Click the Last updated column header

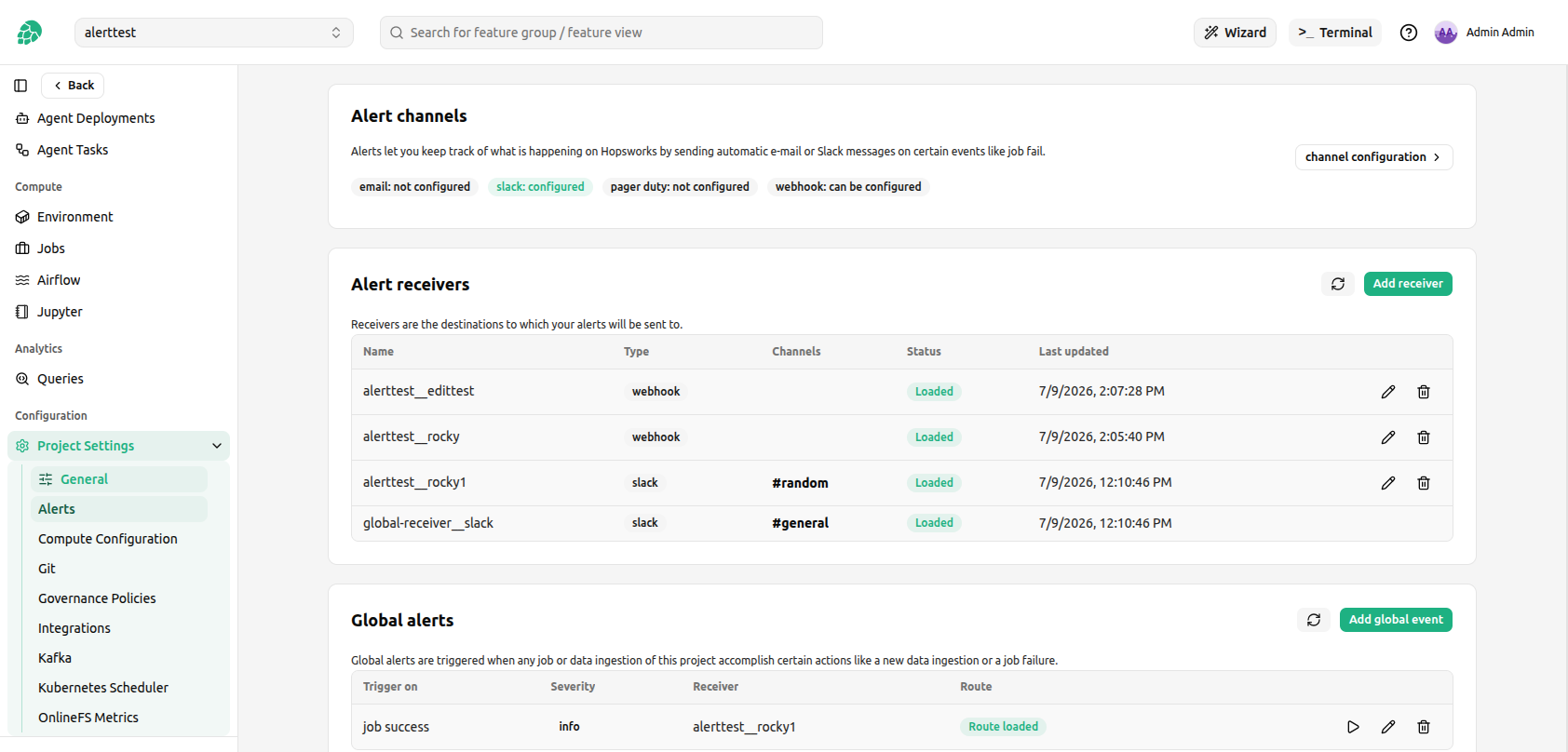tap(1074, 352)
